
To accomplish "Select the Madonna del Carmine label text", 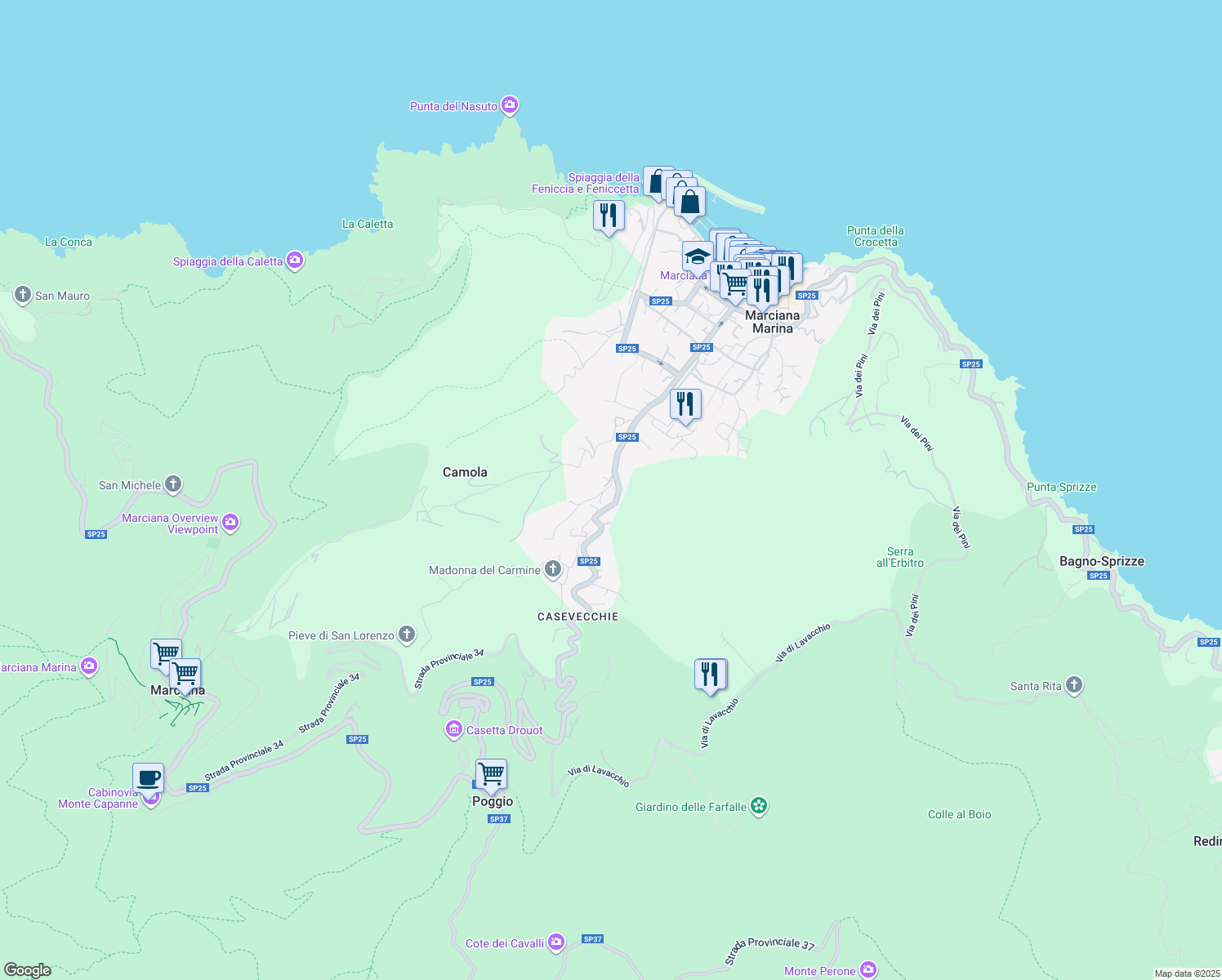I will [484, 570].
